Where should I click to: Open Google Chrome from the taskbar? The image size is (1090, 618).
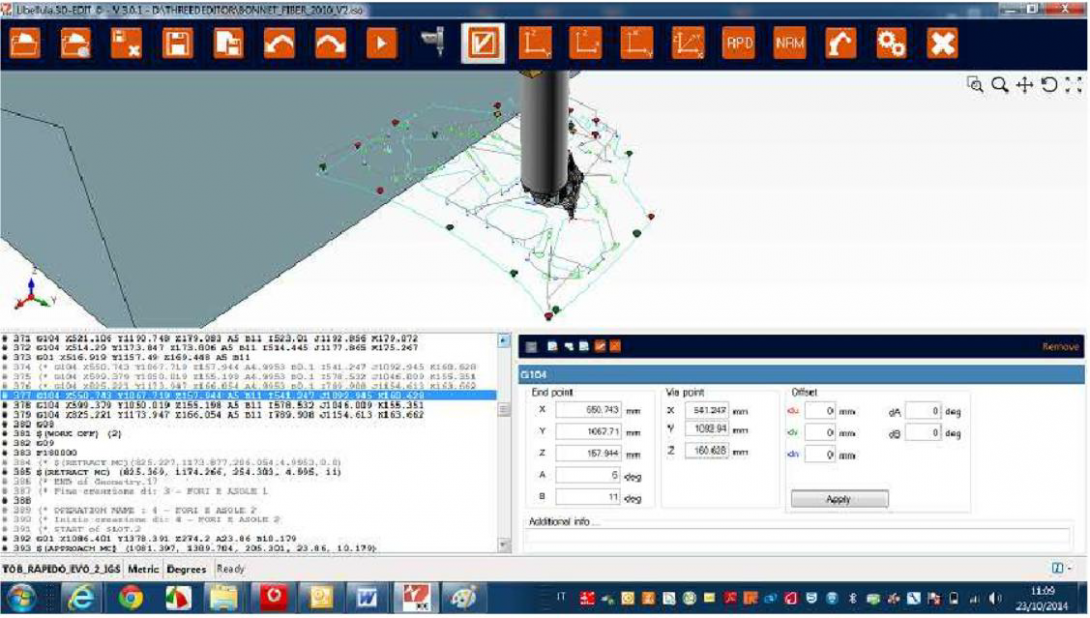(x=131, y=598)
